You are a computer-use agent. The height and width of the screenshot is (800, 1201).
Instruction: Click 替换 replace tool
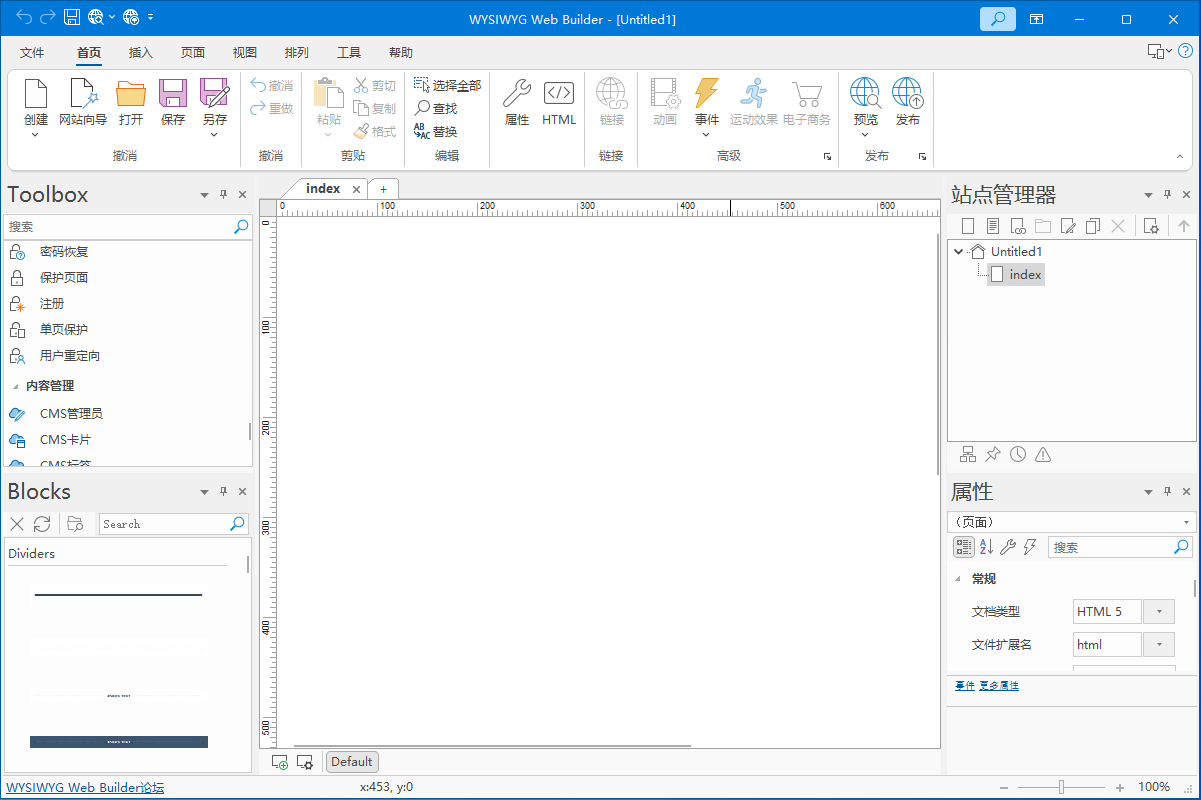[x=436, y=131]
